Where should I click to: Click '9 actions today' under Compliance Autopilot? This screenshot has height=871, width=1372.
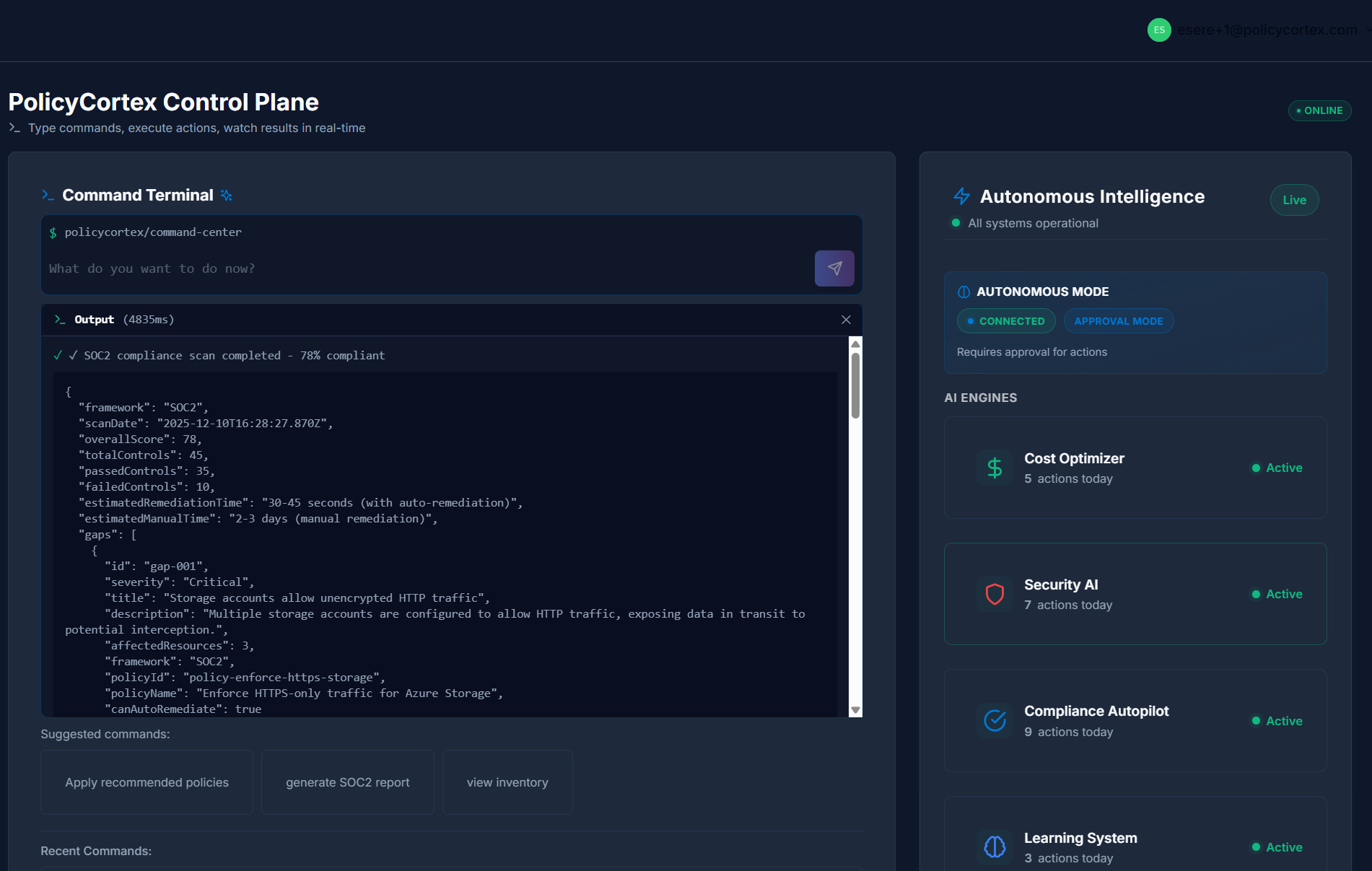[x=1068, y=732]
